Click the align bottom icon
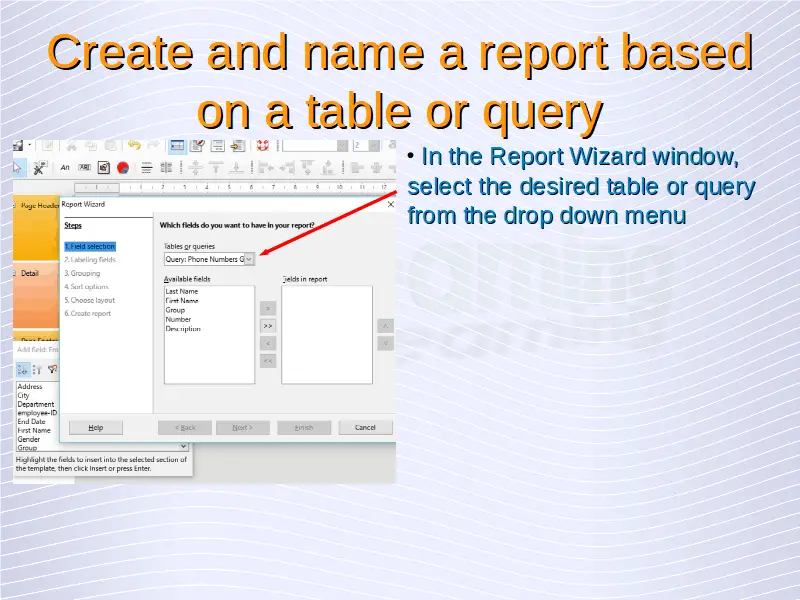 click(236, 167)
